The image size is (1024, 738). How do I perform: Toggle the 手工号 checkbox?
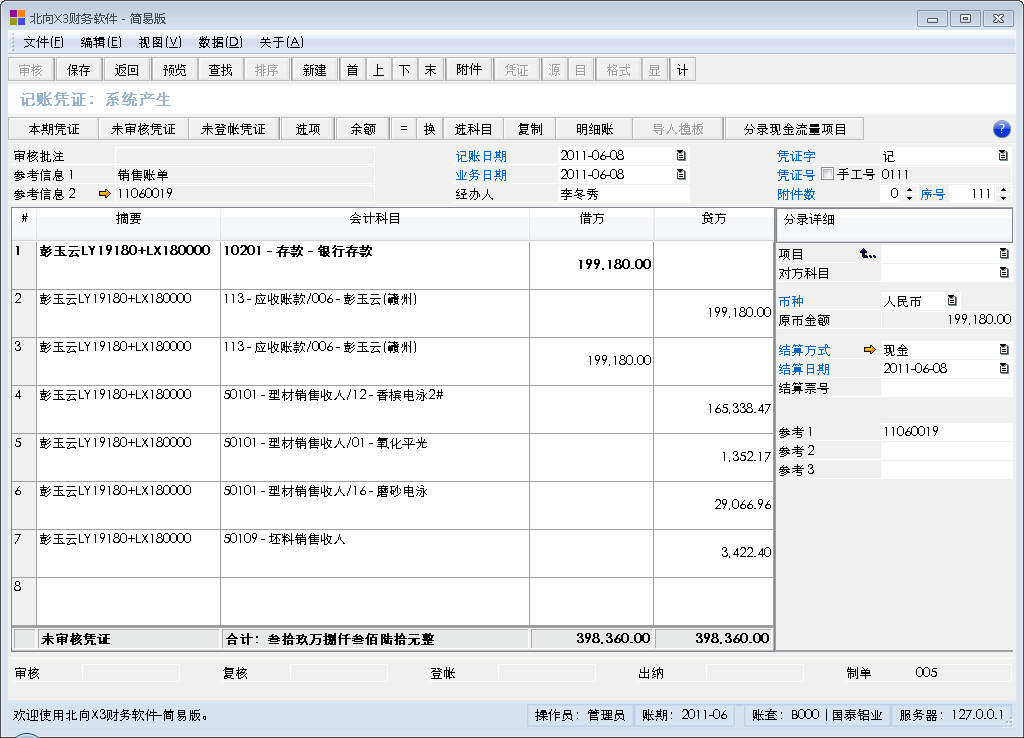(x=827, y=174)
